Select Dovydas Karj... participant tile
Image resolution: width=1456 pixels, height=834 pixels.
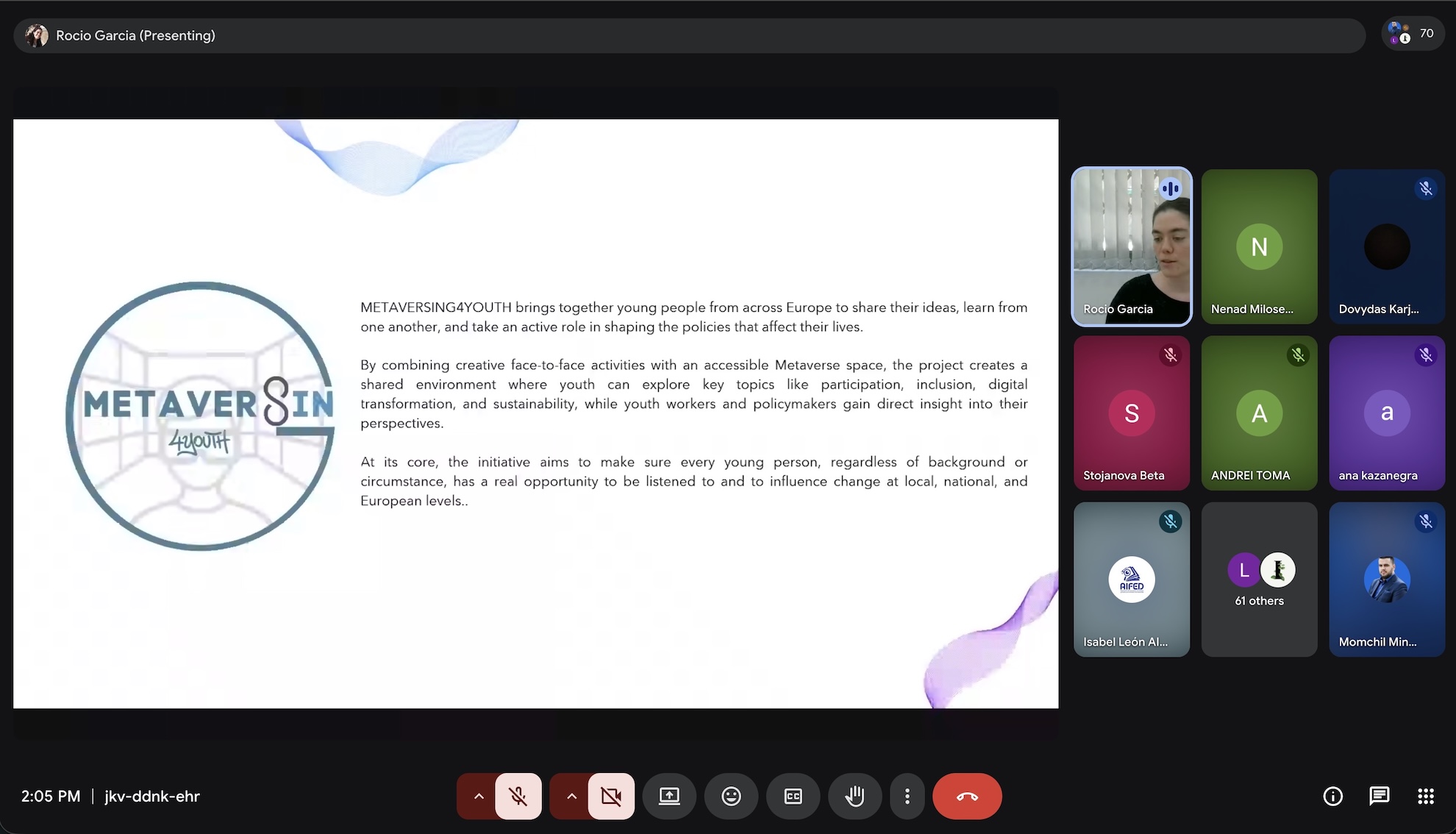pos(1387,246)
